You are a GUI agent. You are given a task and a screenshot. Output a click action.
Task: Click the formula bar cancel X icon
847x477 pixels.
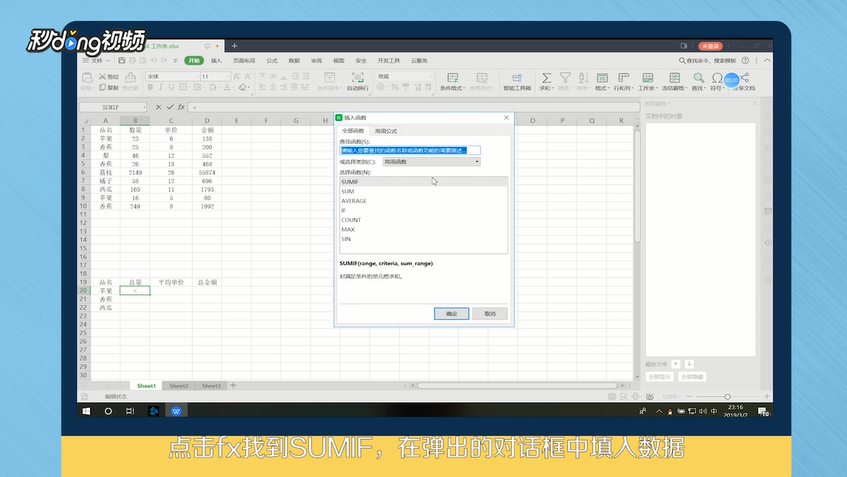158,107
